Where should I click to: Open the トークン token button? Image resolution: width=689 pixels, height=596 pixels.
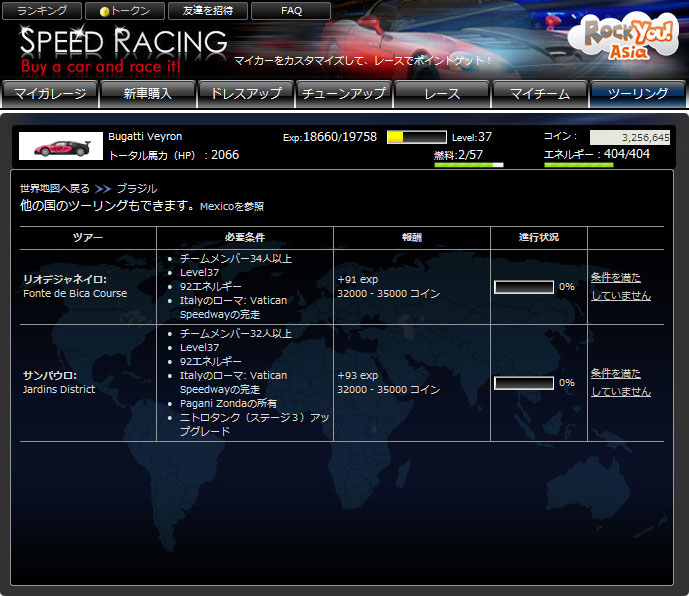tap(125, 11)
